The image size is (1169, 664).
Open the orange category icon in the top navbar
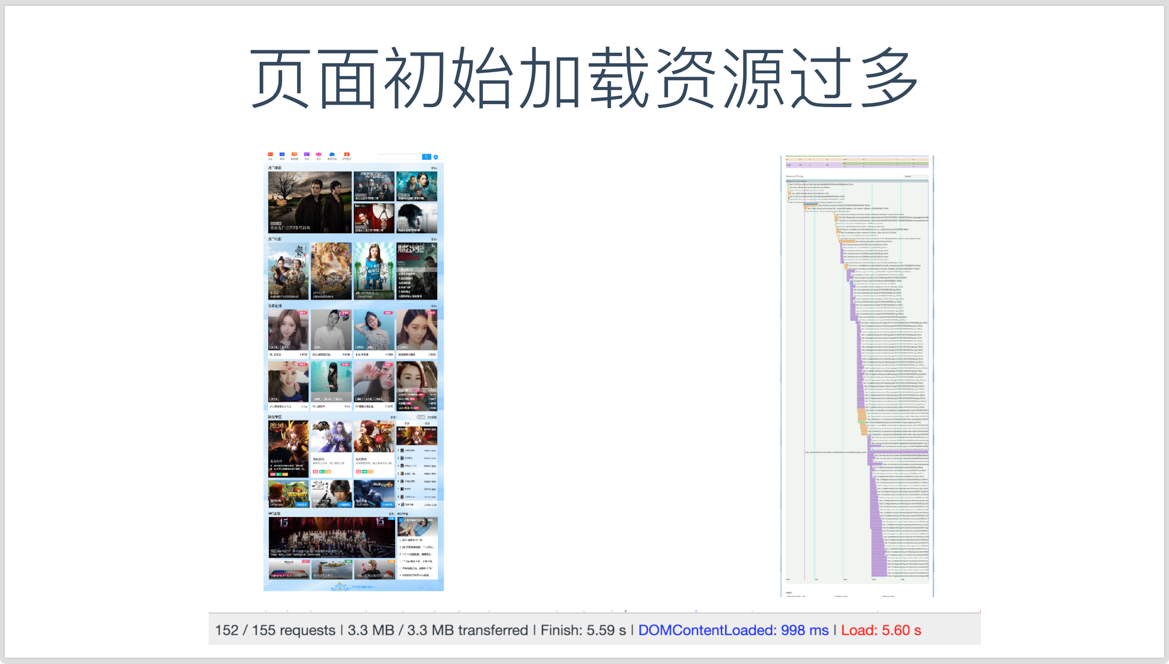pyautogui.click(x=294, y=155)
